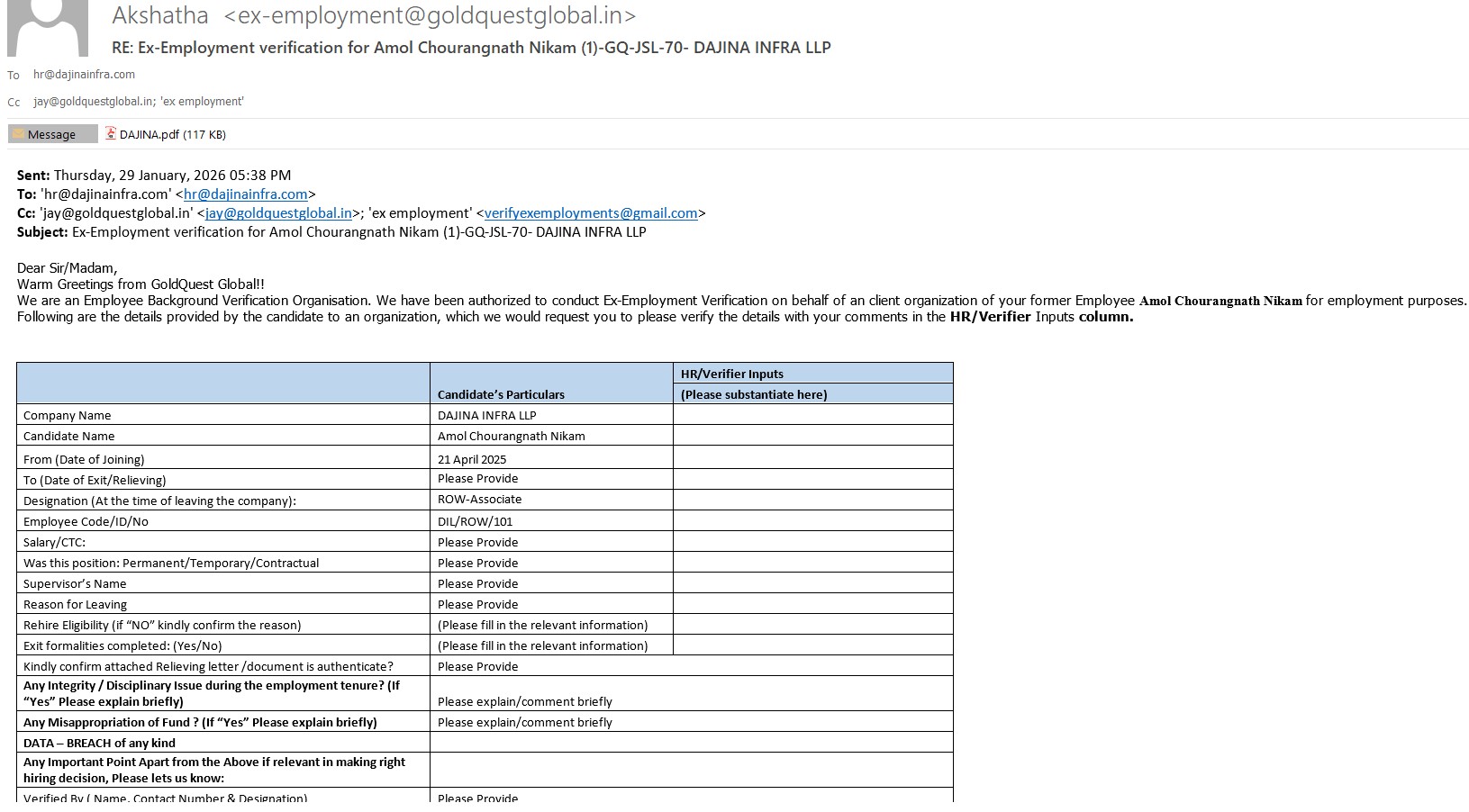Viewport: 1469px width, 812px height.
Task: Open the jay@goldquestglobal.in email link in the body
Action: (x=278, y=213)
